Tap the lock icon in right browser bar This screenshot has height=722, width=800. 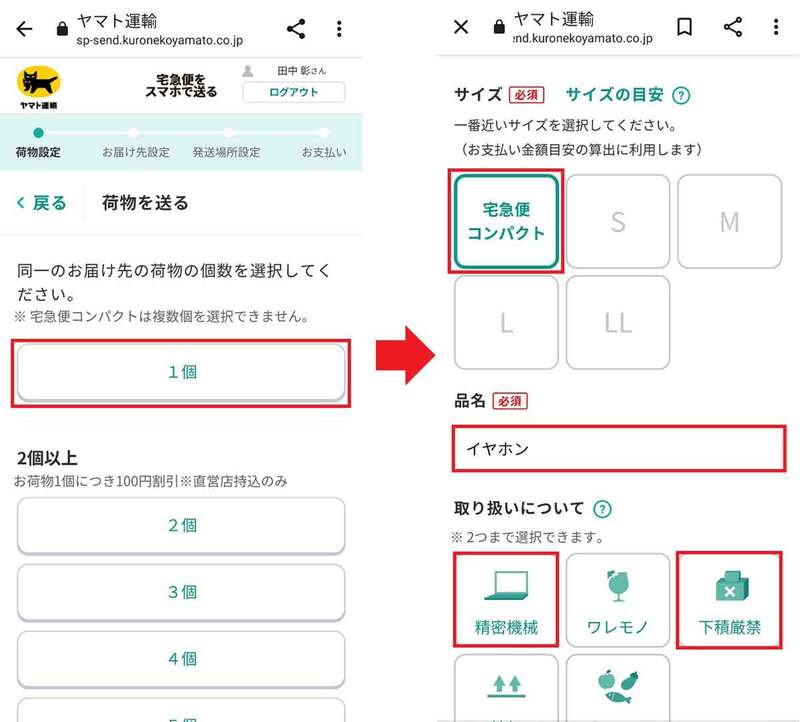tap(499, 27)
